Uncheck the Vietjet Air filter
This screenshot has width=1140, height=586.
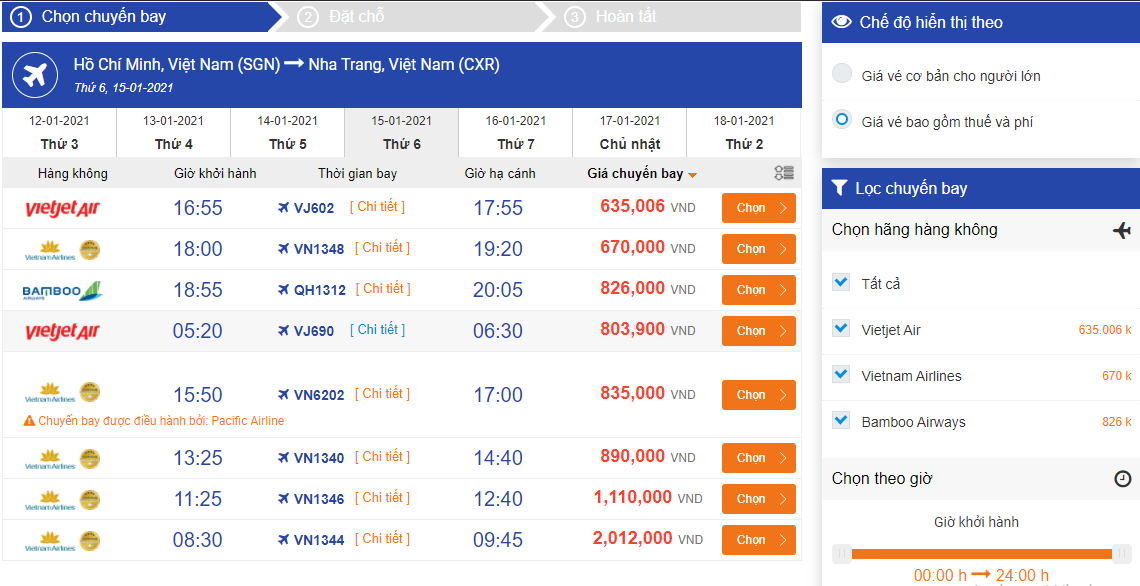point(841,329)
